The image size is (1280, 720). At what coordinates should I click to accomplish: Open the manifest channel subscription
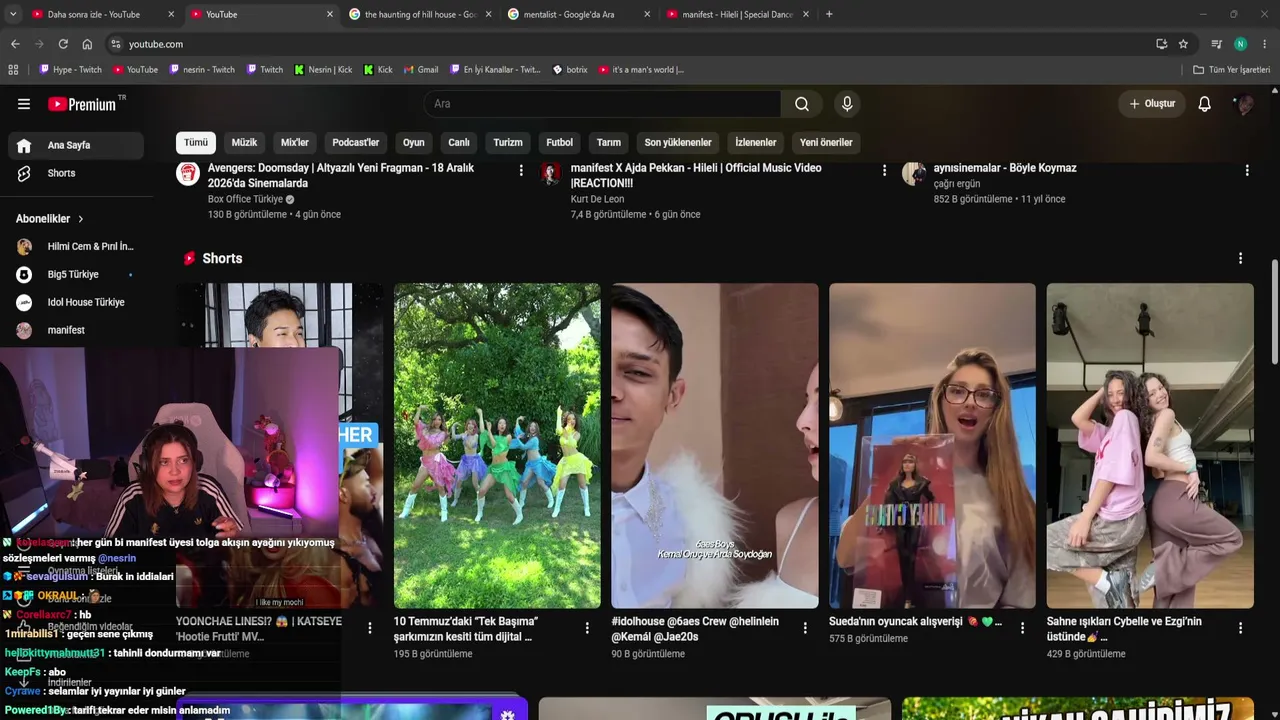tap(76, 330)
